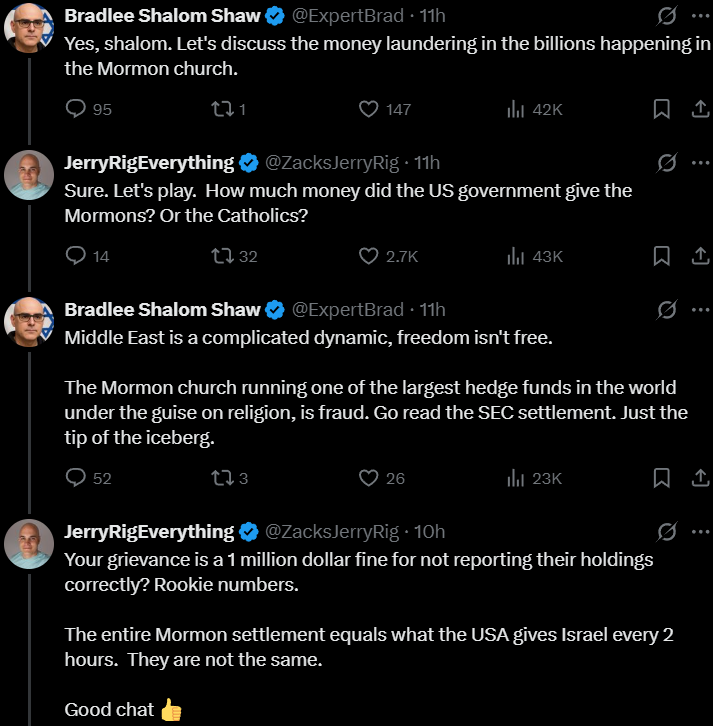
Task: Open more menu on JerryRig's first tweet
Action: (x=700, y=163)
